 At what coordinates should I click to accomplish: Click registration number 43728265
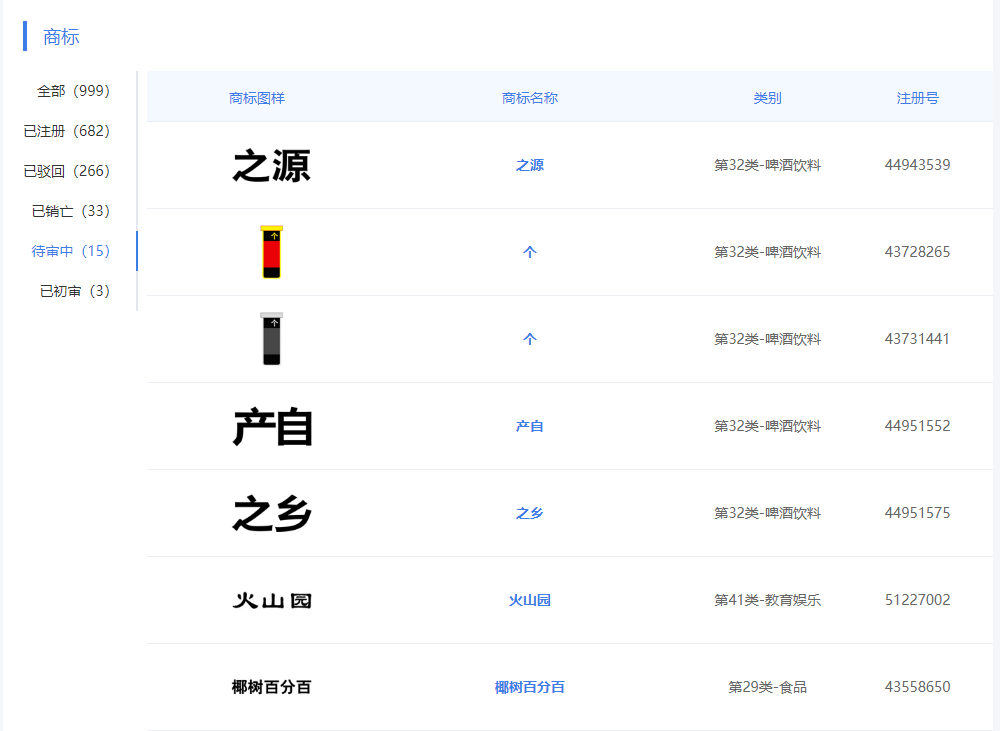pyautogui.click(x=917, y=252)
